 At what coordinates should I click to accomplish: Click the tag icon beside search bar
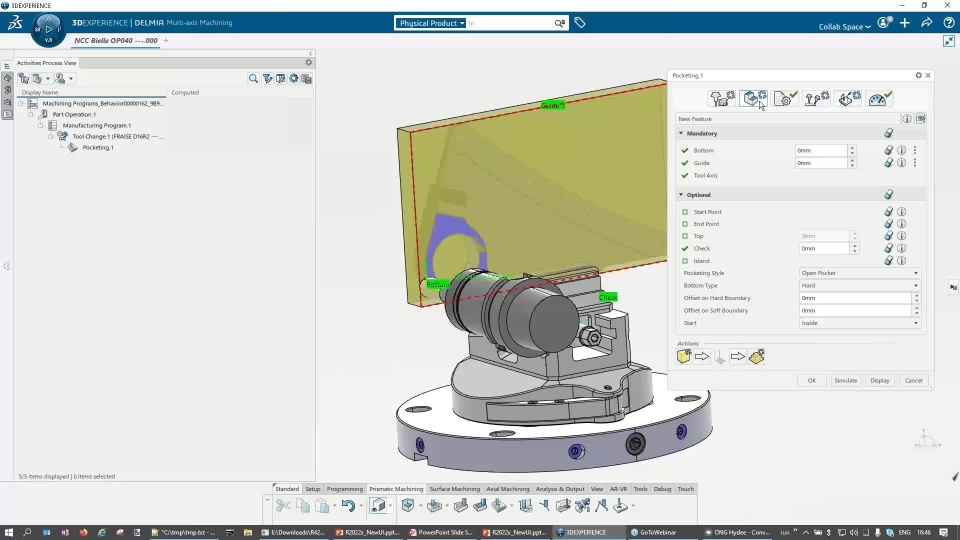(580, 23)
